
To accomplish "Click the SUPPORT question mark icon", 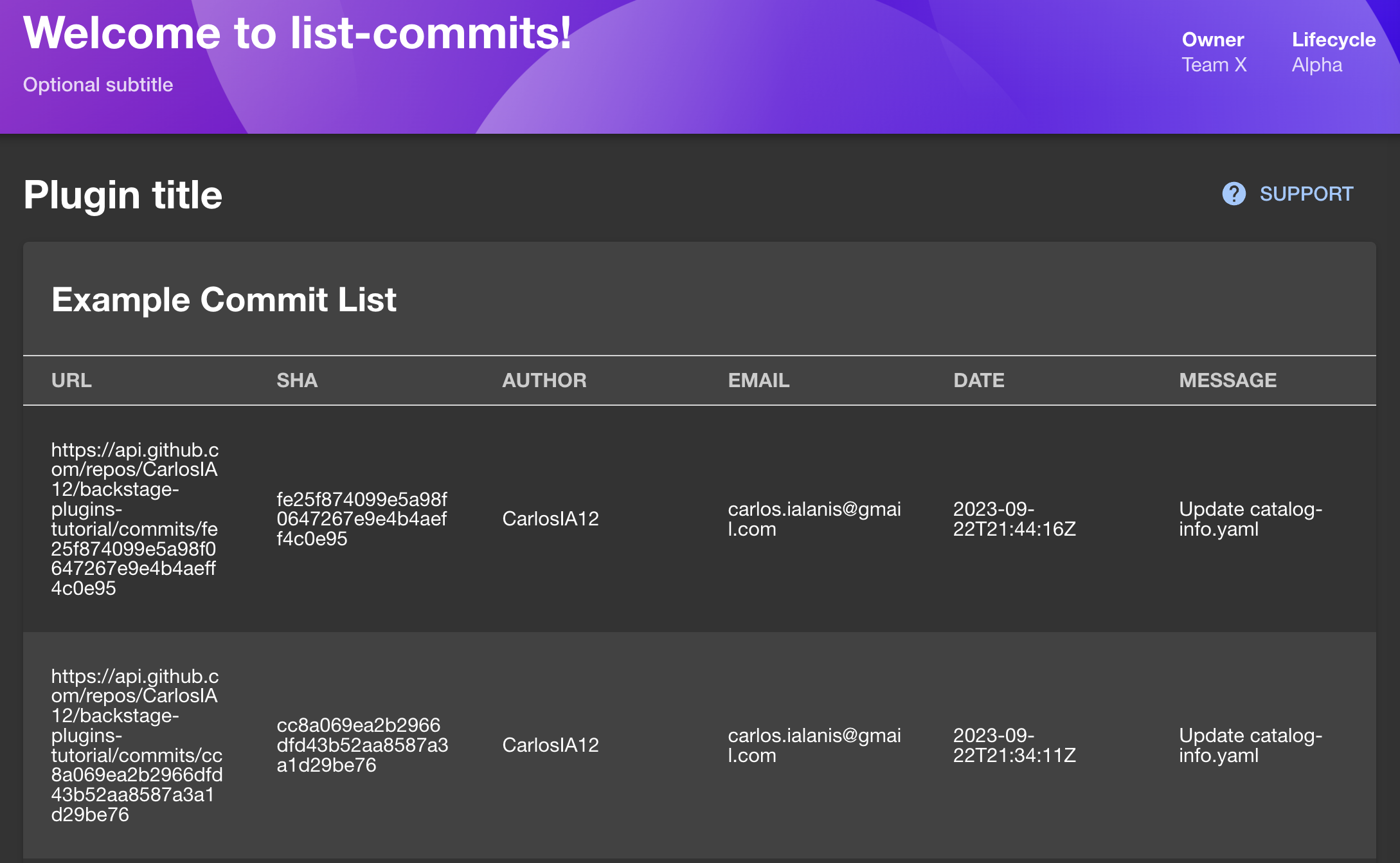I will pyautogui.click(x=1234, y=194).
